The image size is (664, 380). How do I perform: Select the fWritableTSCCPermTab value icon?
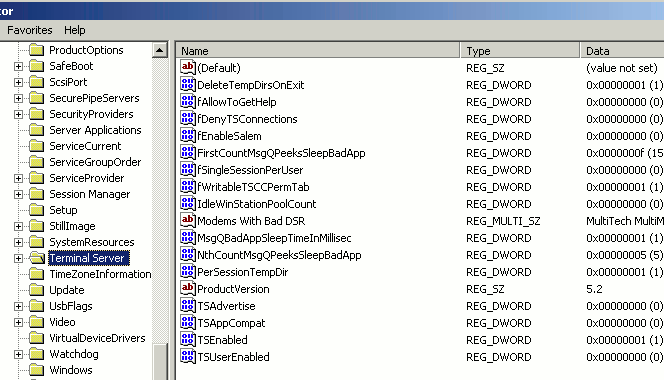pos(188,186)
